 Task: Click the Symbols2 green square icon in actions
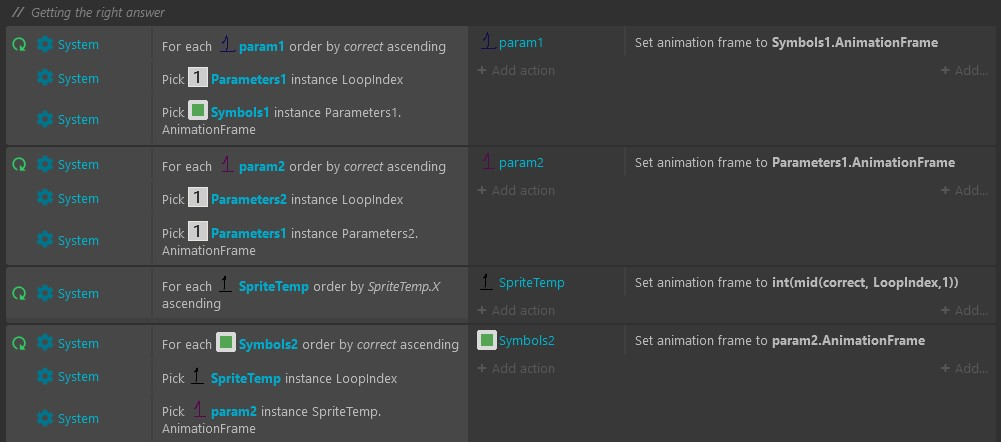coord(487,340)
